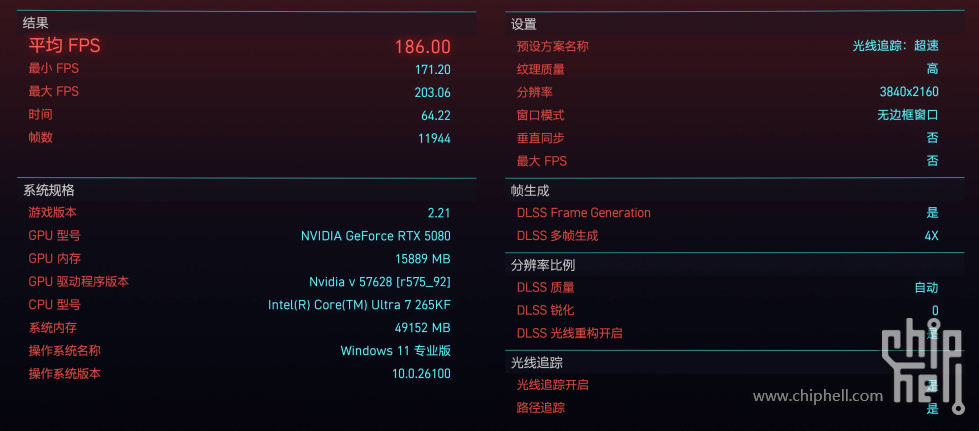Select the 平均 FPS value 186.00
979x431 pixels.
point(423,46)
